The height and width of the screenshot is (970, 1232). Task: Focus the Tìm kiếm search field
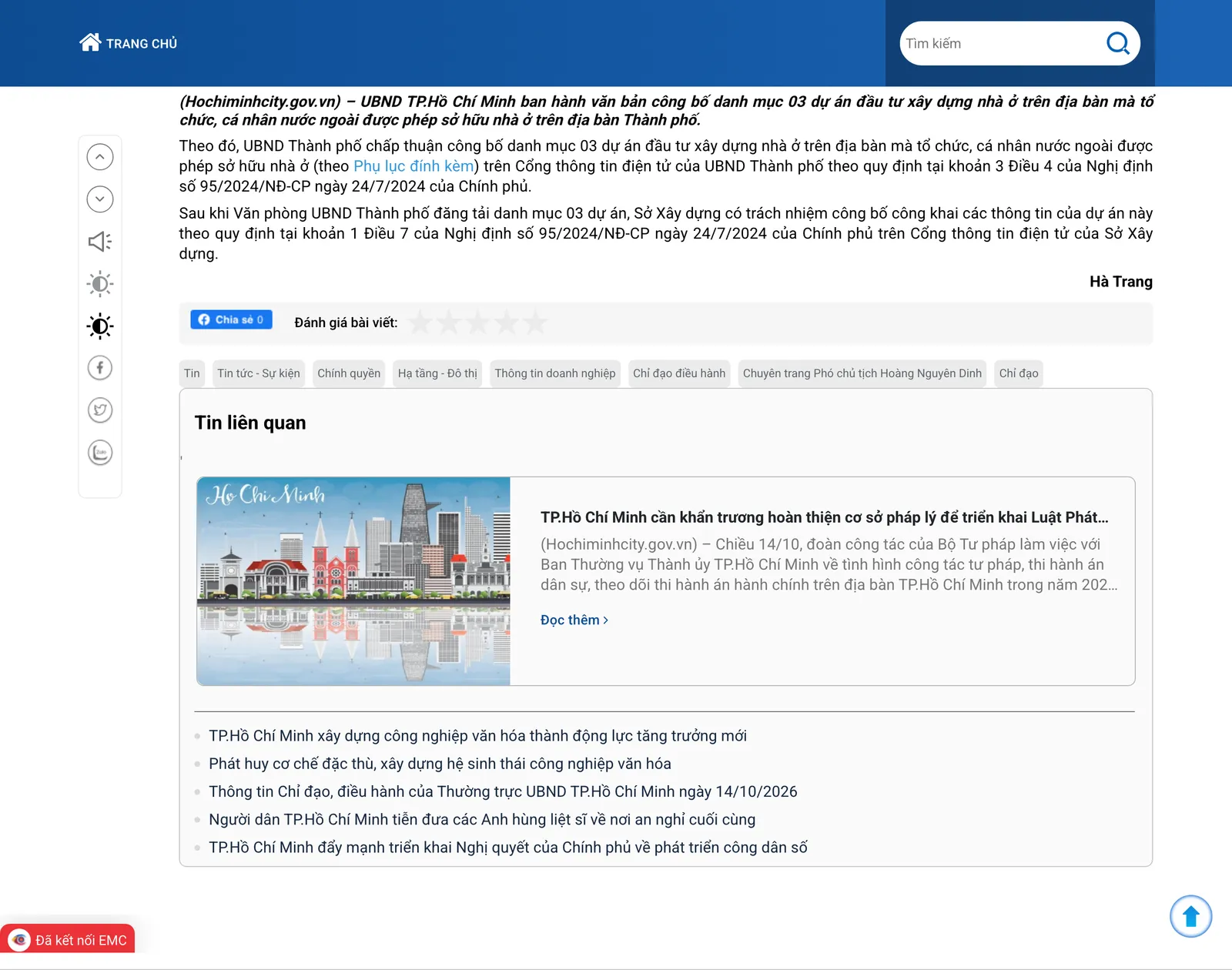1001,43
